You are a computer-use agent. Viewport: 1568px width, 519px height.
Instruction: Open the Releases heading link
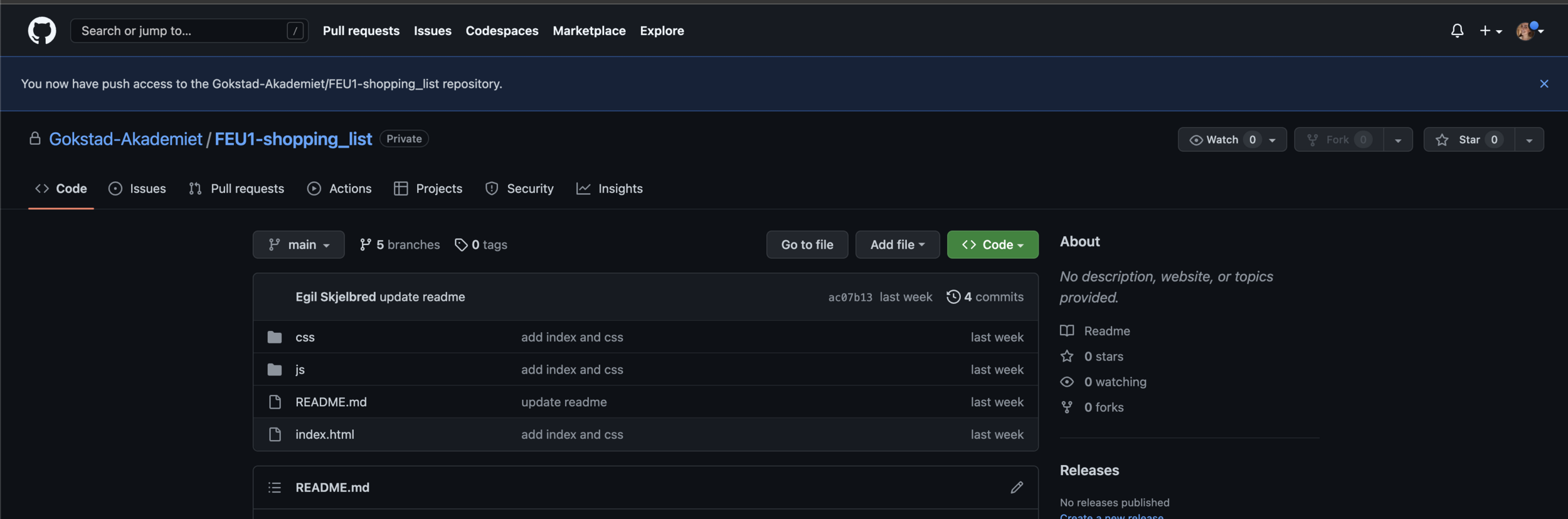tap(1089, 470)
